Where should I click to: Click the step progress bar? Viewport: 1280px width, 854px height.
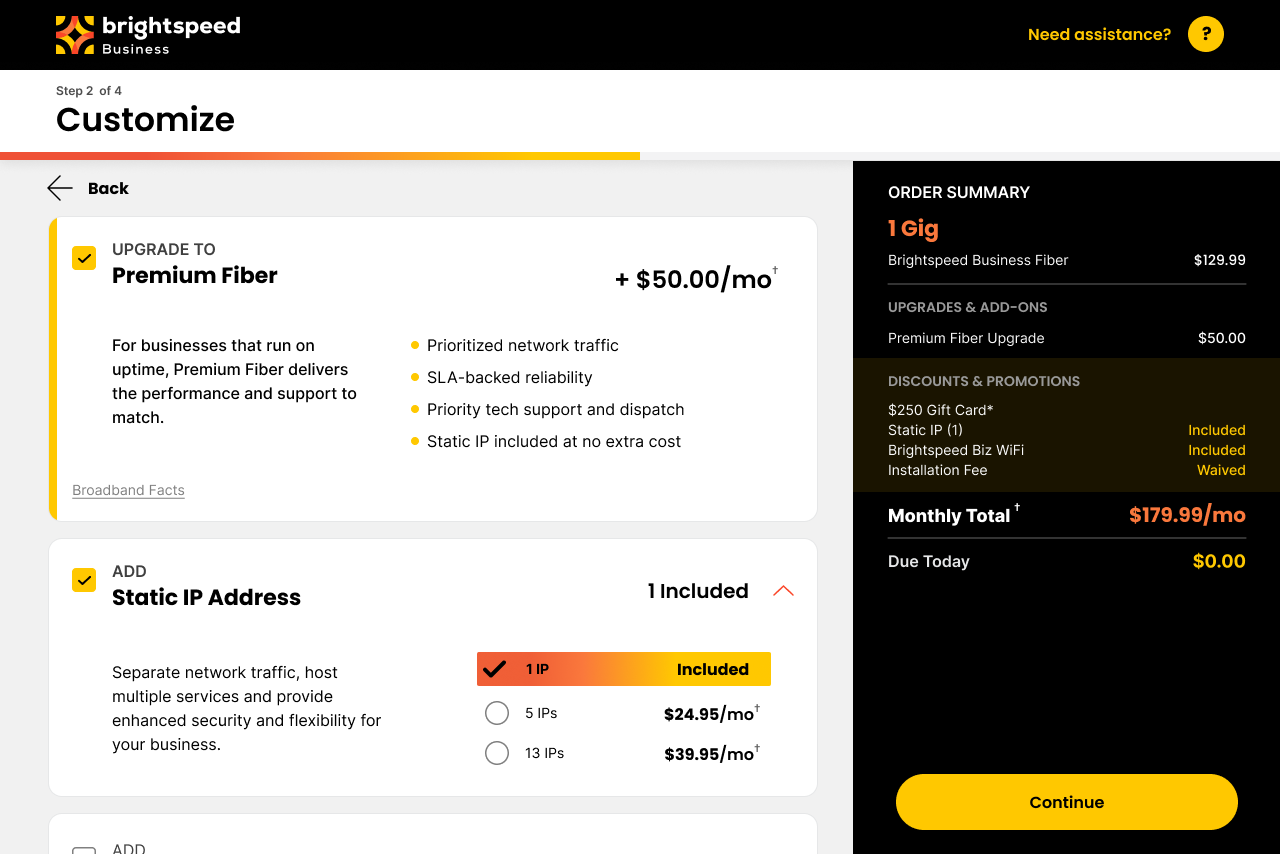click(x=640, y=156)
